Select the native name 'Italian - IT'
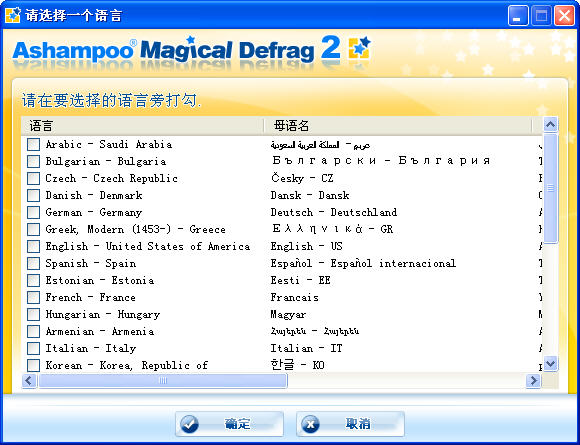Screen dimensions: 580x445 [306, 348]
